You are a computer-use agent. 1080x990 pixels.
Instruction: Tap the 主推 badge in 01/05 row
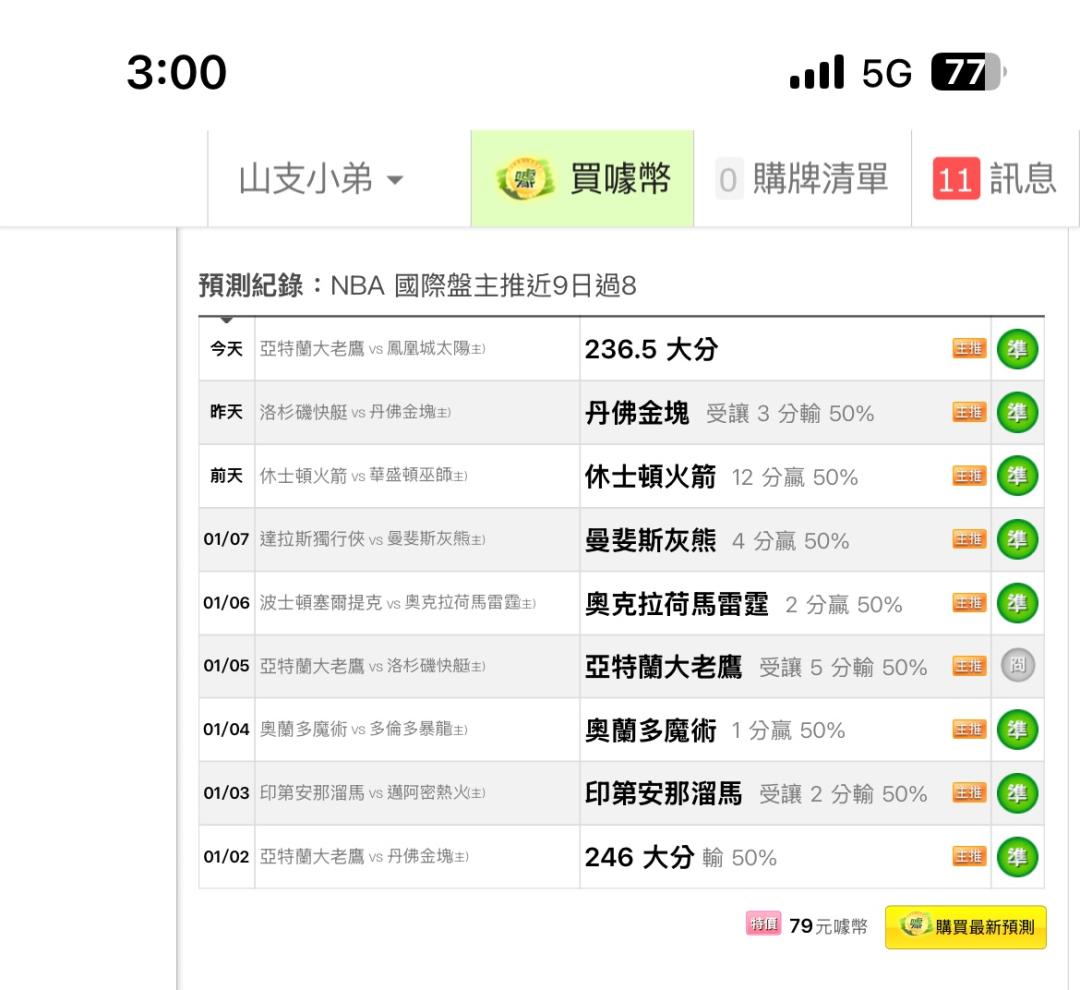tap(969, 666)
